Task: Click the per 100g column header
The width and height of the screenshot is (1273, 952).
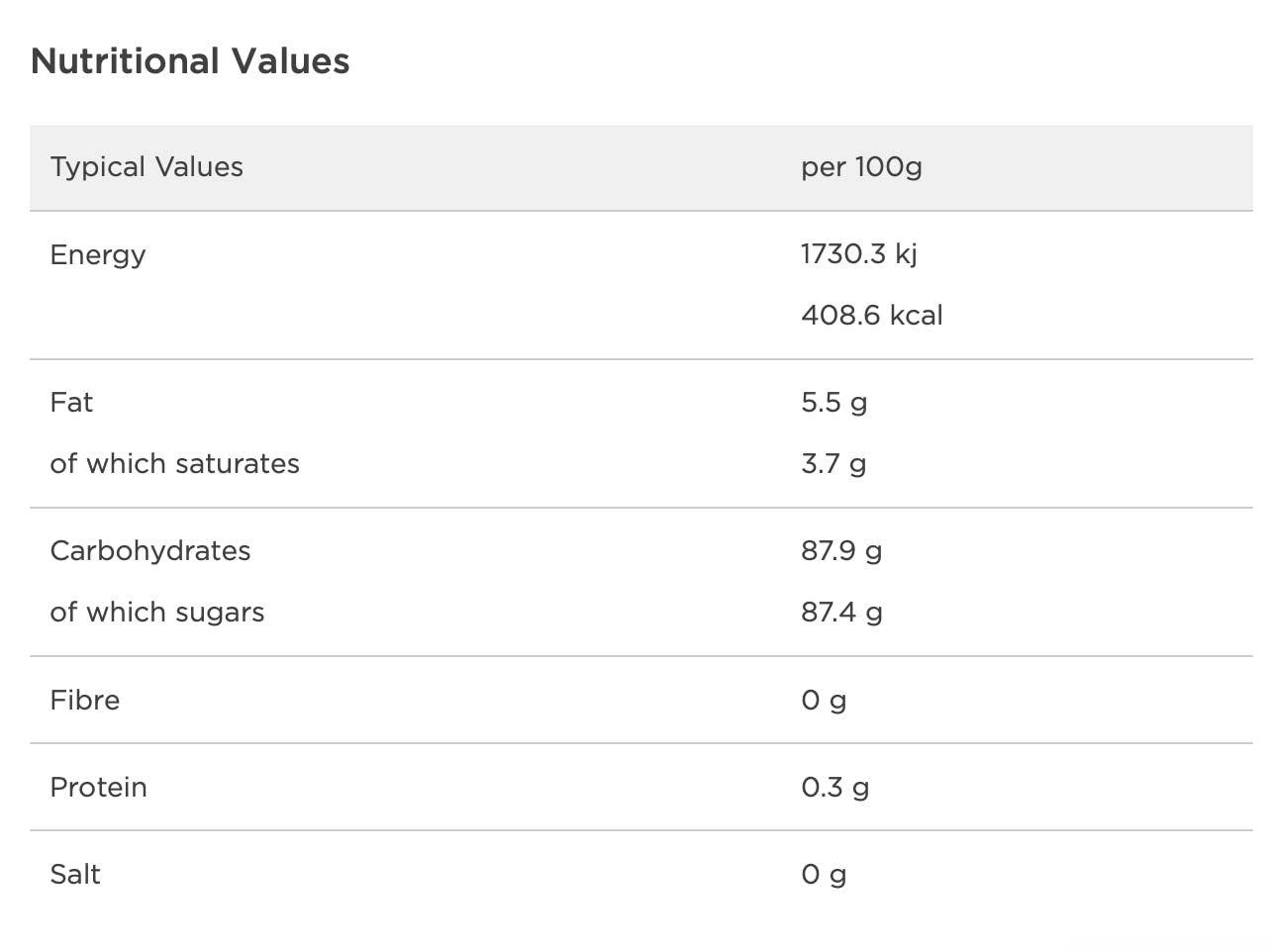Action: click(x=861, y=166)
